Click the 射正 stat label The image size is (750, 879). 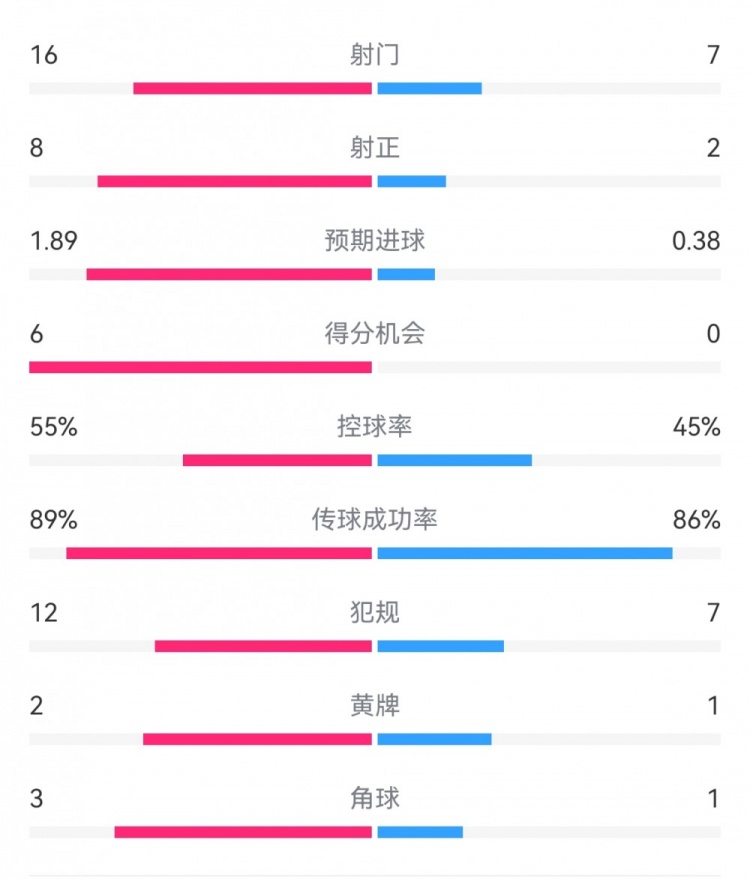click(375, 148)
